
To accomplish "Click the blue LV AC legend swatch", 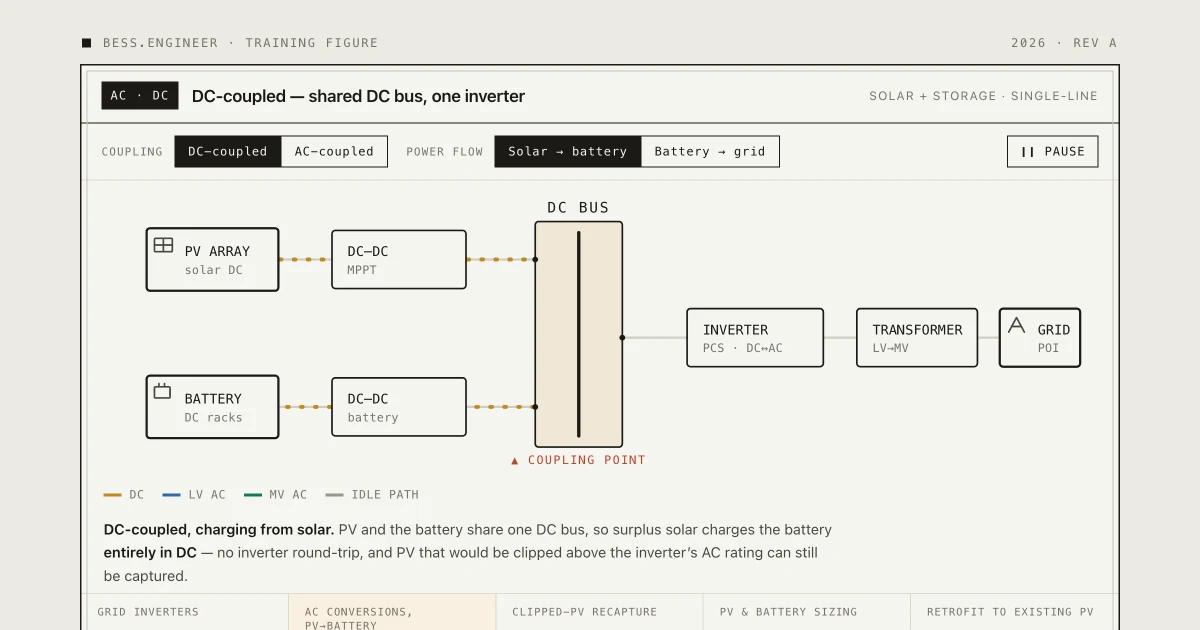I will 172,495.
